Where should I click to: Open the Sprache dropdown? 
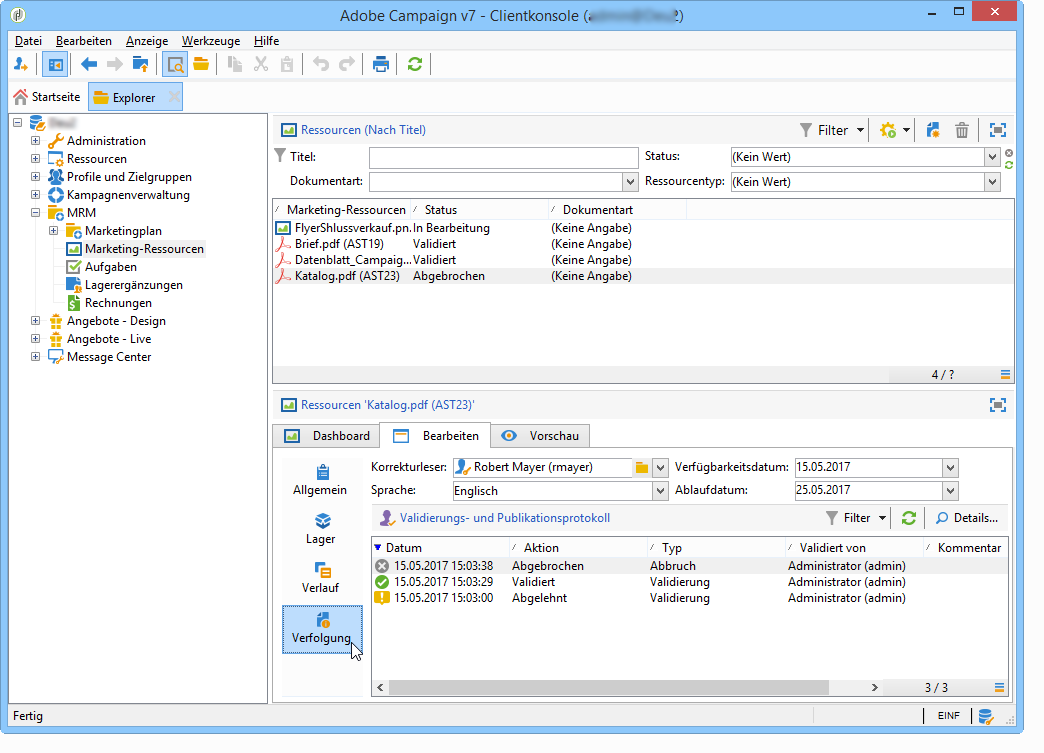coord(659,491)
